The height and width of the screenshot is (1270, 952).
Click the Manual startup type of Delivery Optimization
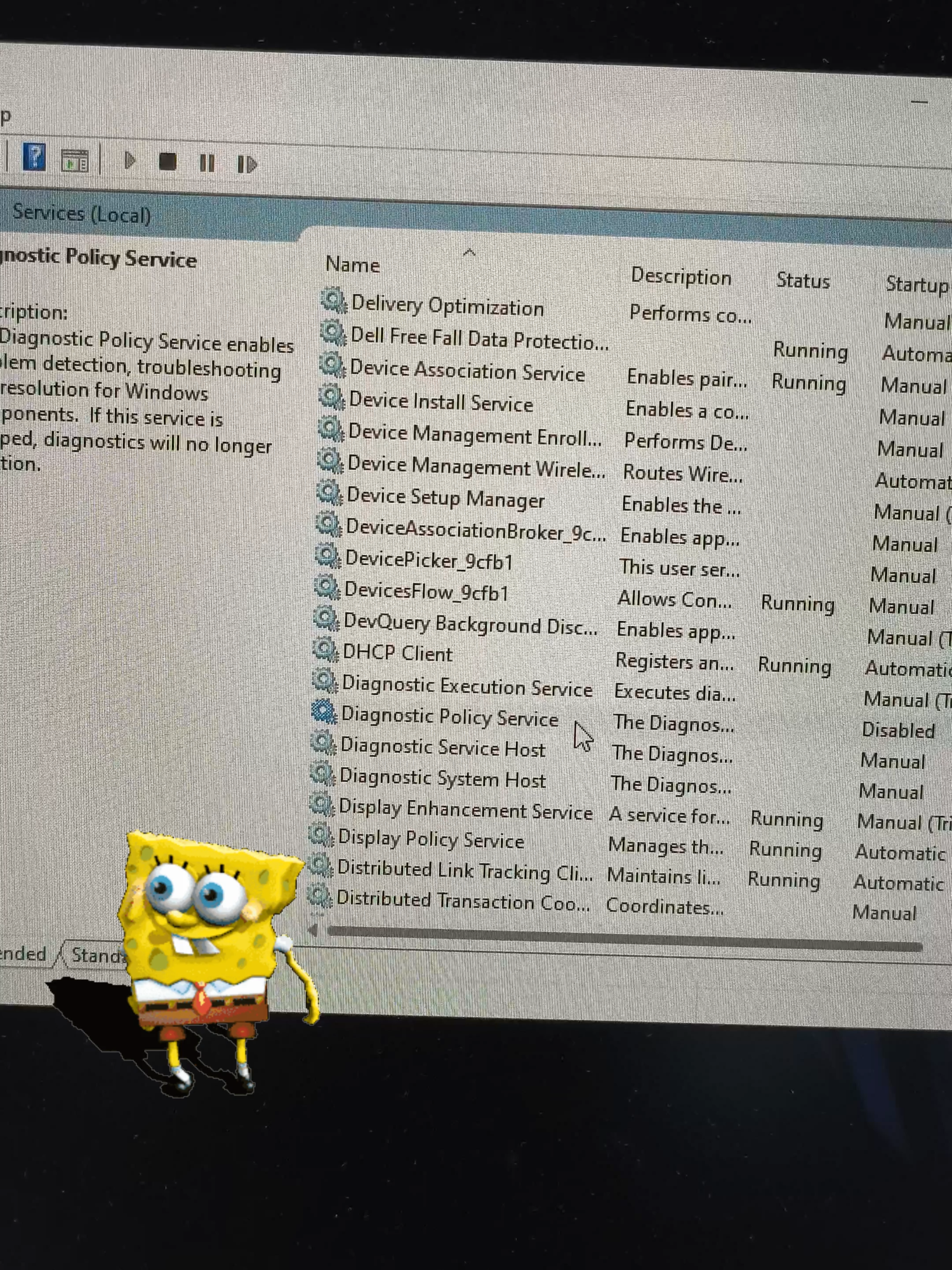[917, 321]
